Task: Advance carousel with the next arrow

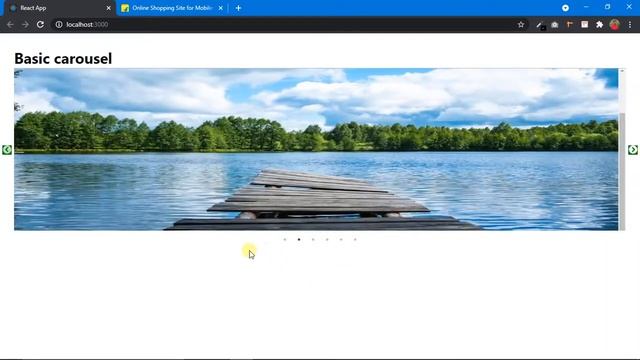Action: click(633, 150)
